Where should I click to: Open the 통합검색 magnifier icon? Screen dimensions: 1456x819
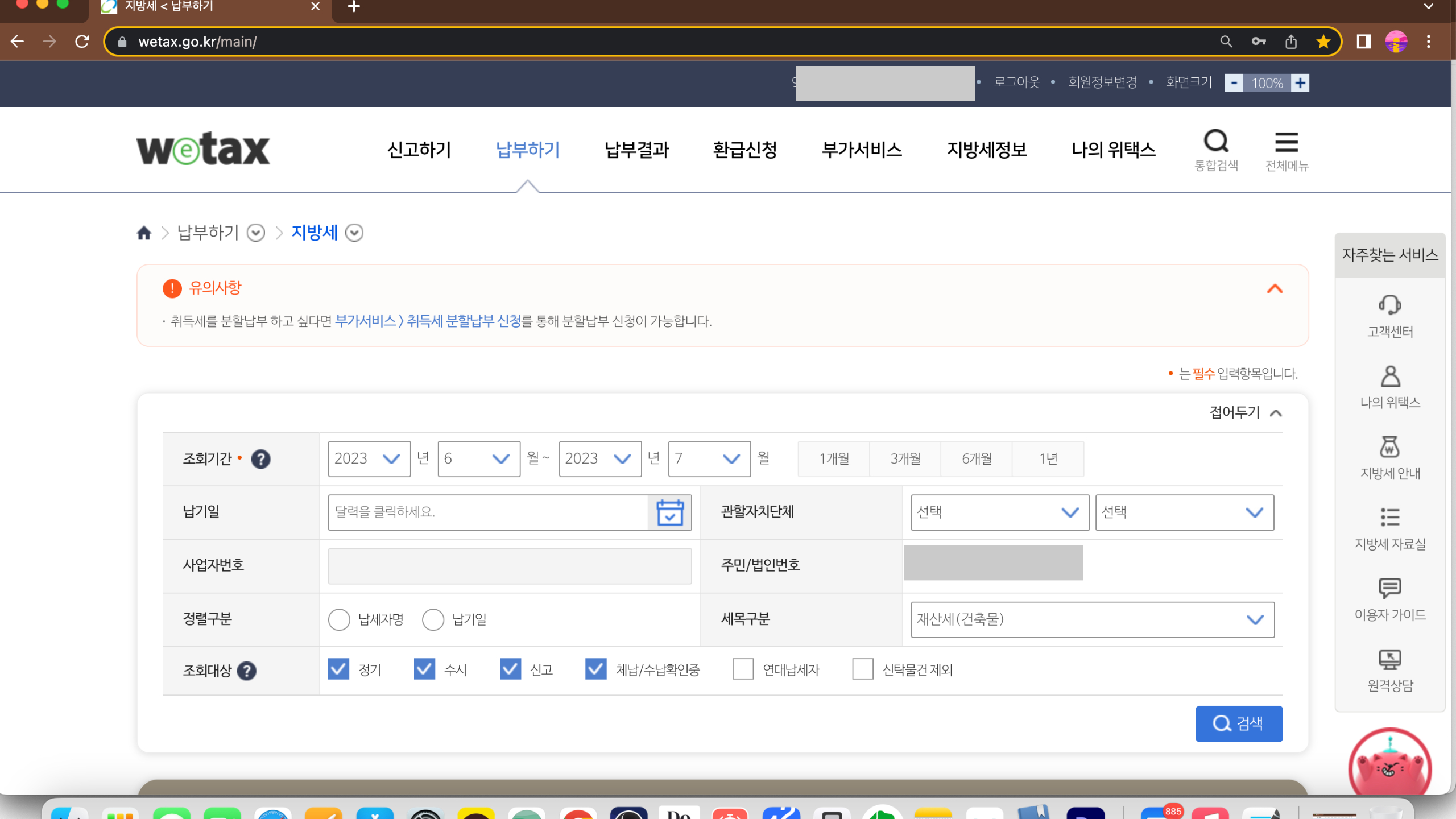(1216, 142)
